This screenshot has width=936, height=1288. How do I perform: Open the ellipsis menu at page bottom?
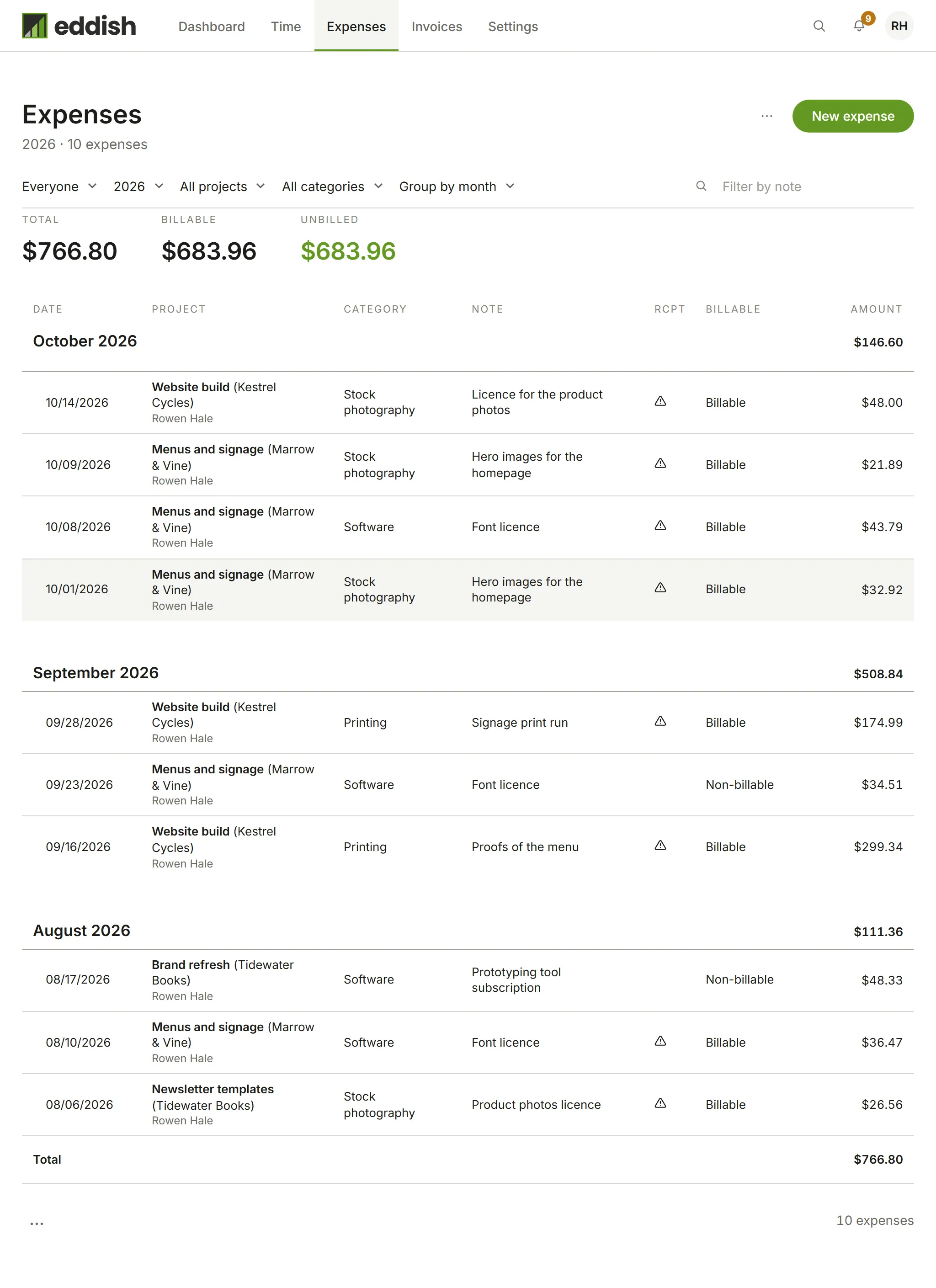pyautogui.click(x=37, y=1223)
